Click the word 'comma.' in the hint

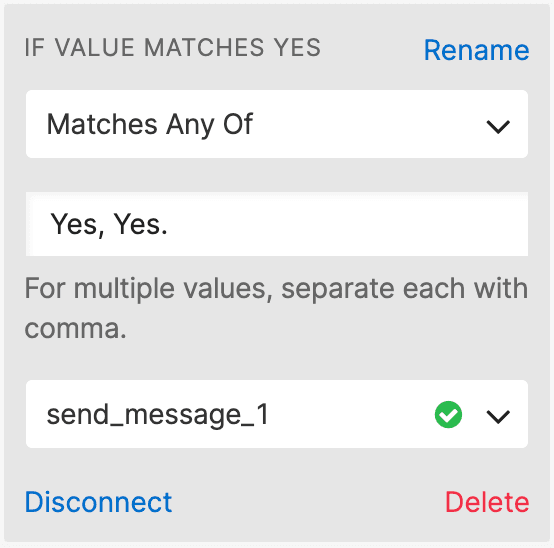[x=75, y=329]
